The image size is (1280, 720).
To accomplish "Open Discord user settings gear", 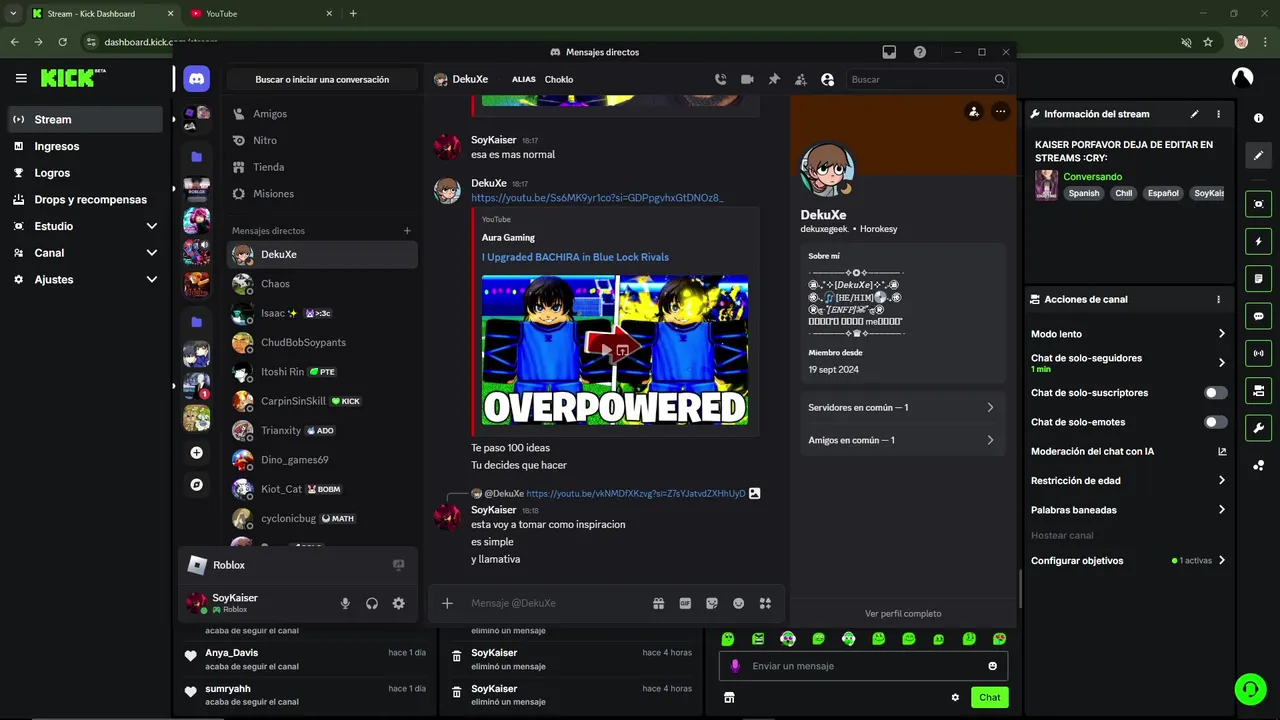I will click(398, 603).
